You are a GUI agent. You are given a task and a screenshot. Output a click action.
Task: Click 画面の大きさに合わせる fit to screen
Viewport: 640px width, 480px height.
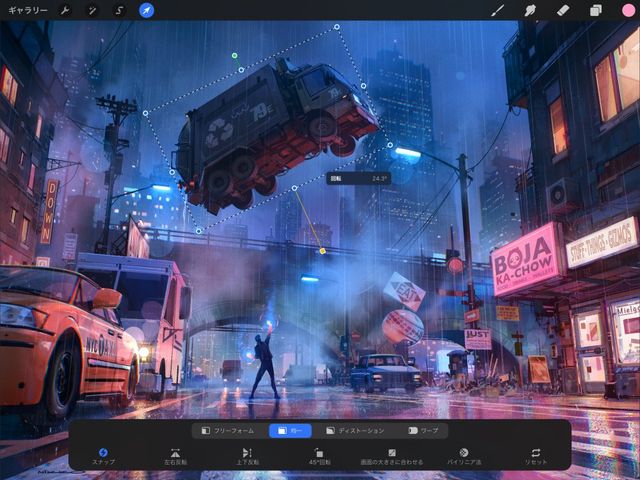point(391,456)
